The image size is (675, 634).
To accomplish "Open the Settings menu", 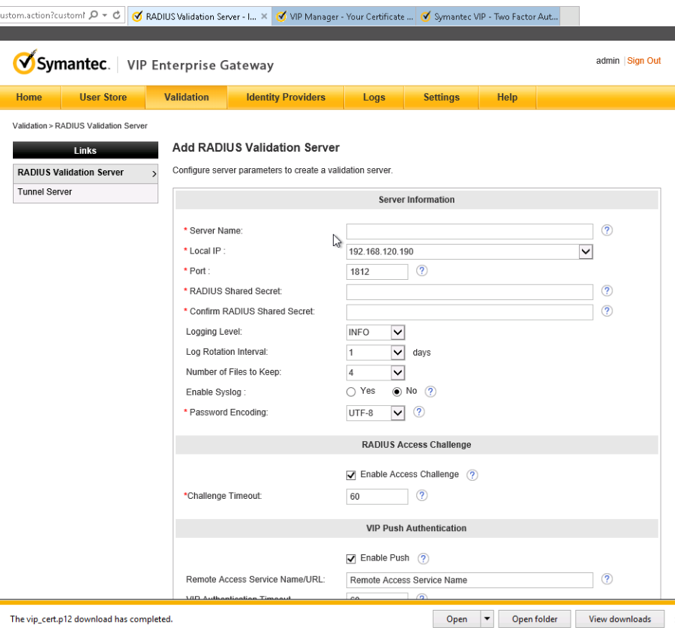I will click(441, 97).
